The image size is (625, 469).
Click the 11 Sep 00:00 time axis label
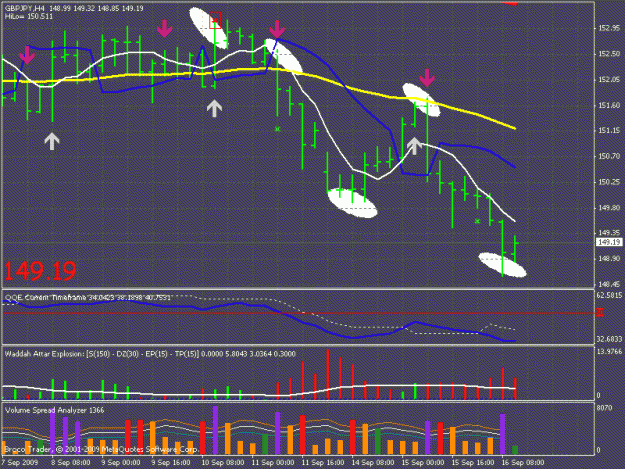point(273,463)
